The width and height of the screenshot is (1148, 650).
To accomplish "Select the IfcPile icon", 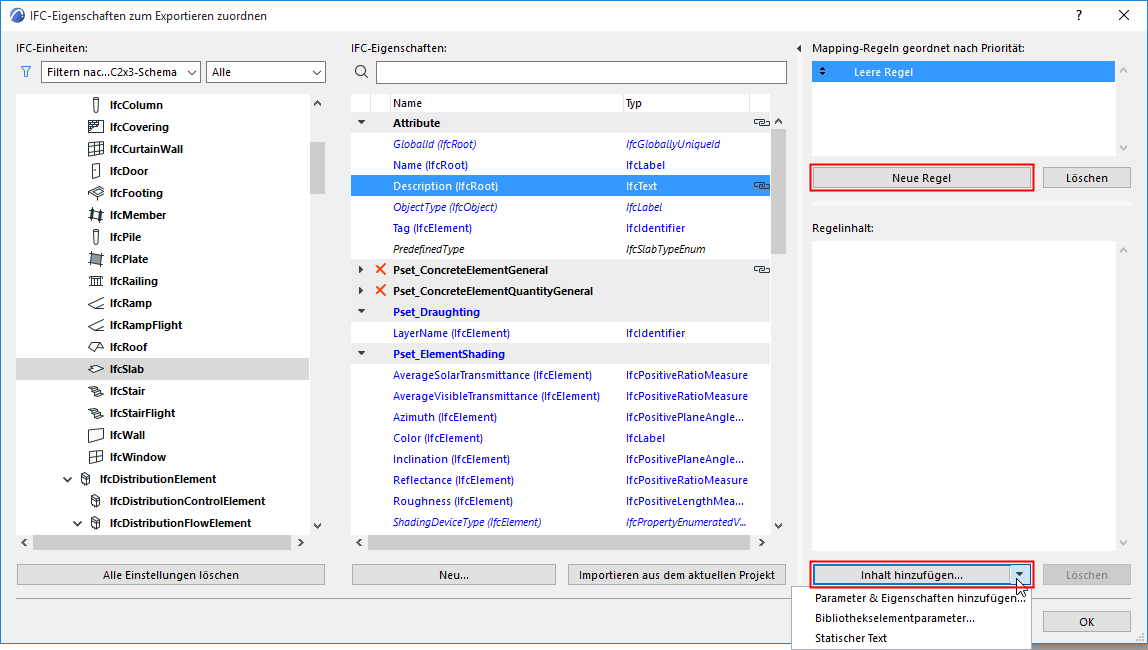I will coord(96,236).
